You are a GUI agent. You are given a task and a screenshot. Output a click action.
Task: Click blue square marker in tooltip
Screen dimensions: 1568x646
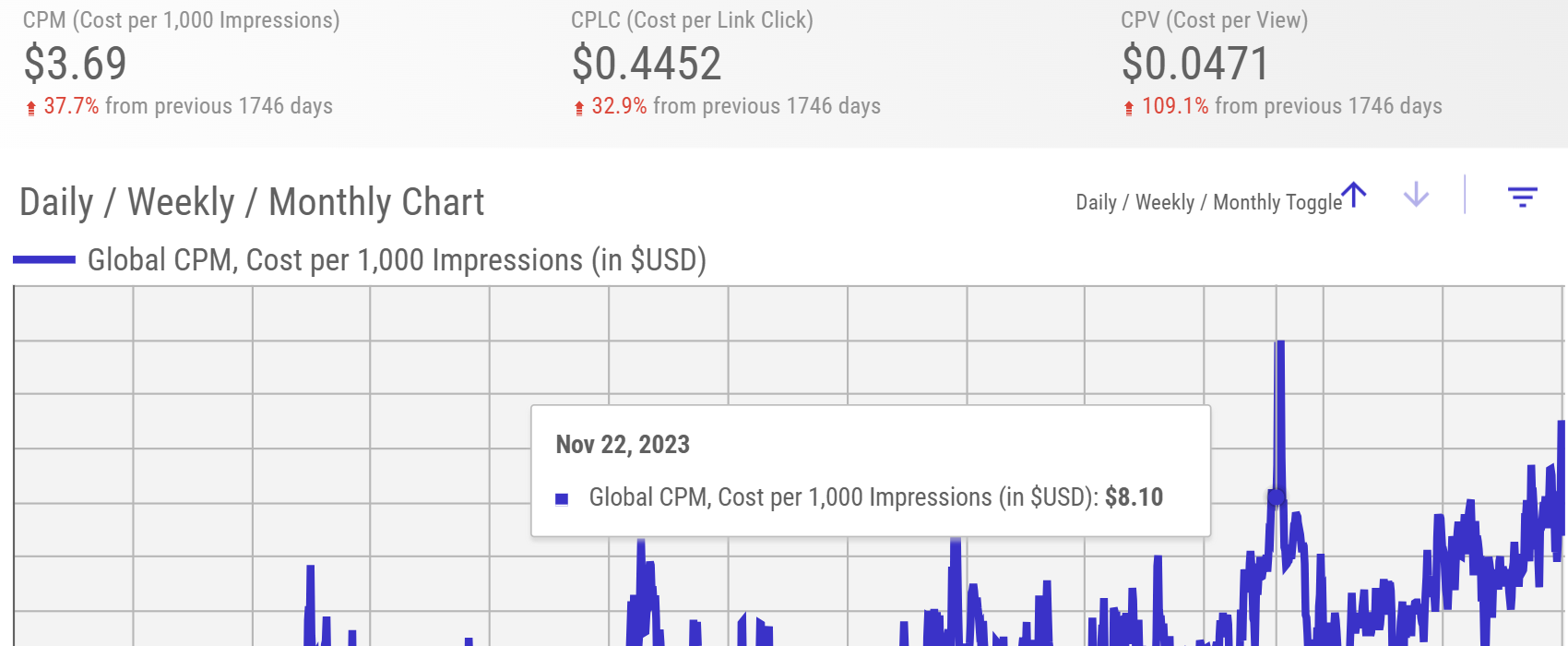click(x=562, y=499)
